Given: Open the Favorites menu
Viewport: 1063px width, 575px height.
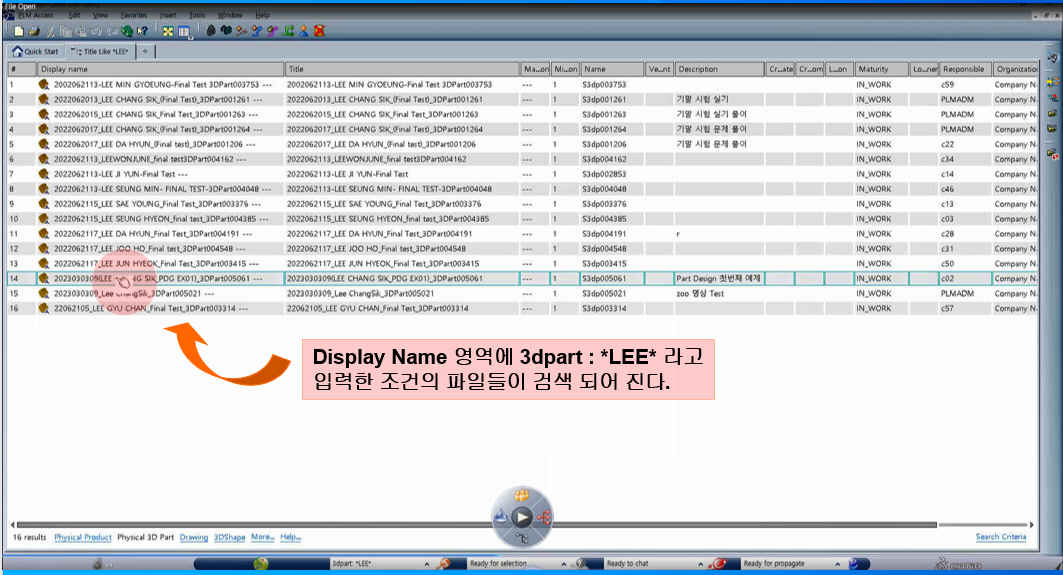Looking at the screenshot, I should [133, 15].
